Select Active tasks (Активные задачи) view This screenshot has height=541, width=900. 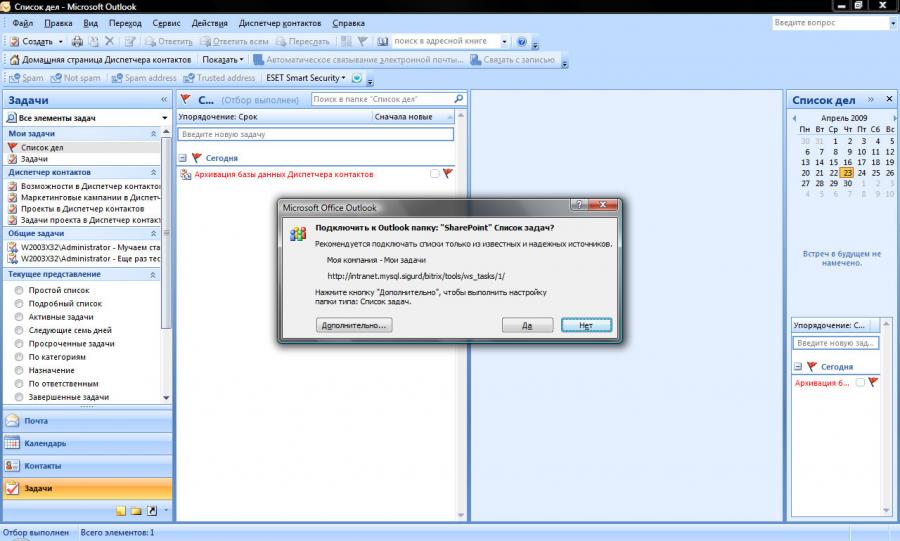19,317
